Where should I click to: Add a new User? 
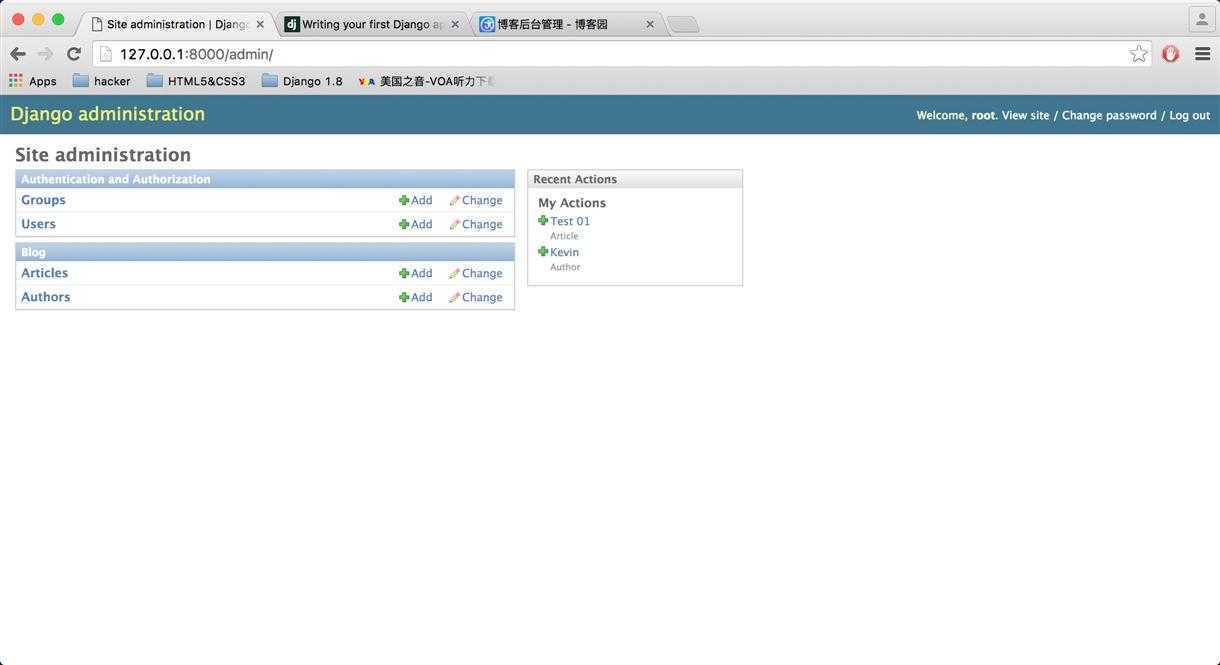[x=416, y=224]
